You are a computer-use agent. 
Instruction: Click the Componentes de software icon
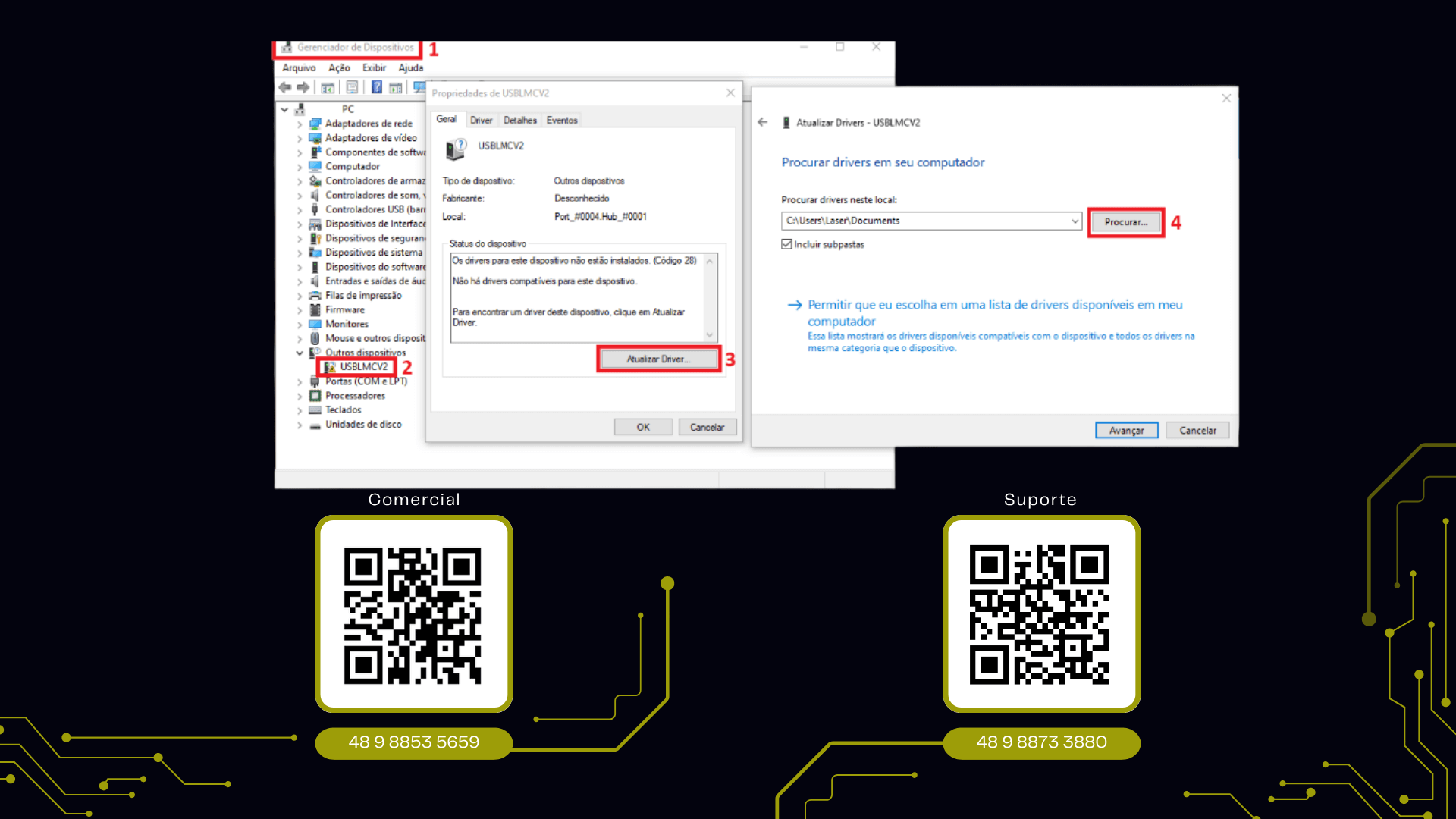point(315,152)
